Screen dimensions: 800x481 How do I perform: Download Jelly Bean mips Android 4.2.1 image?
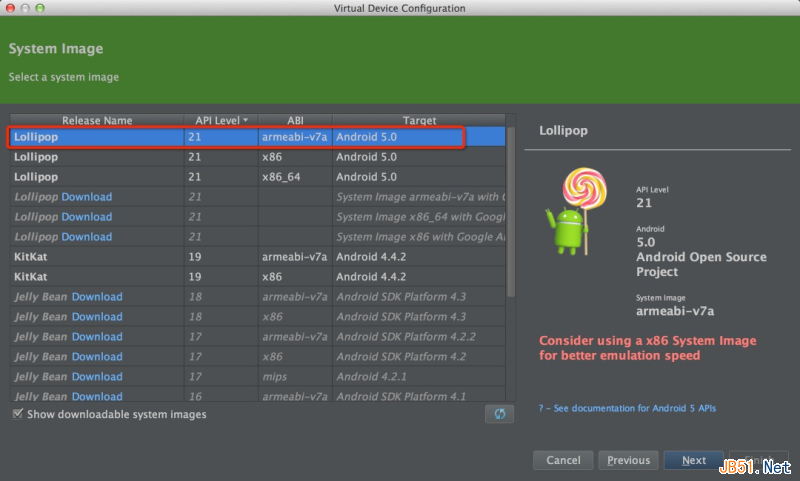(x=97, y=377)
